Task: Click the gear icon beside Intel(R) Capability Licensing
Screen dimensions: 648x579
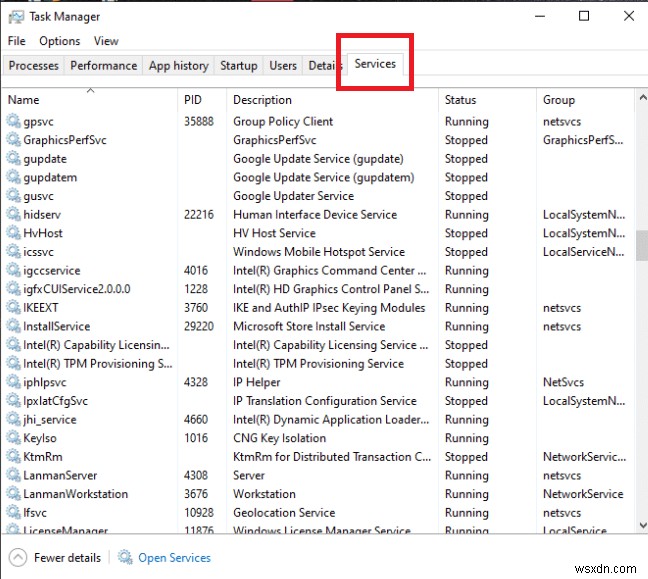Action: [13, 345]
